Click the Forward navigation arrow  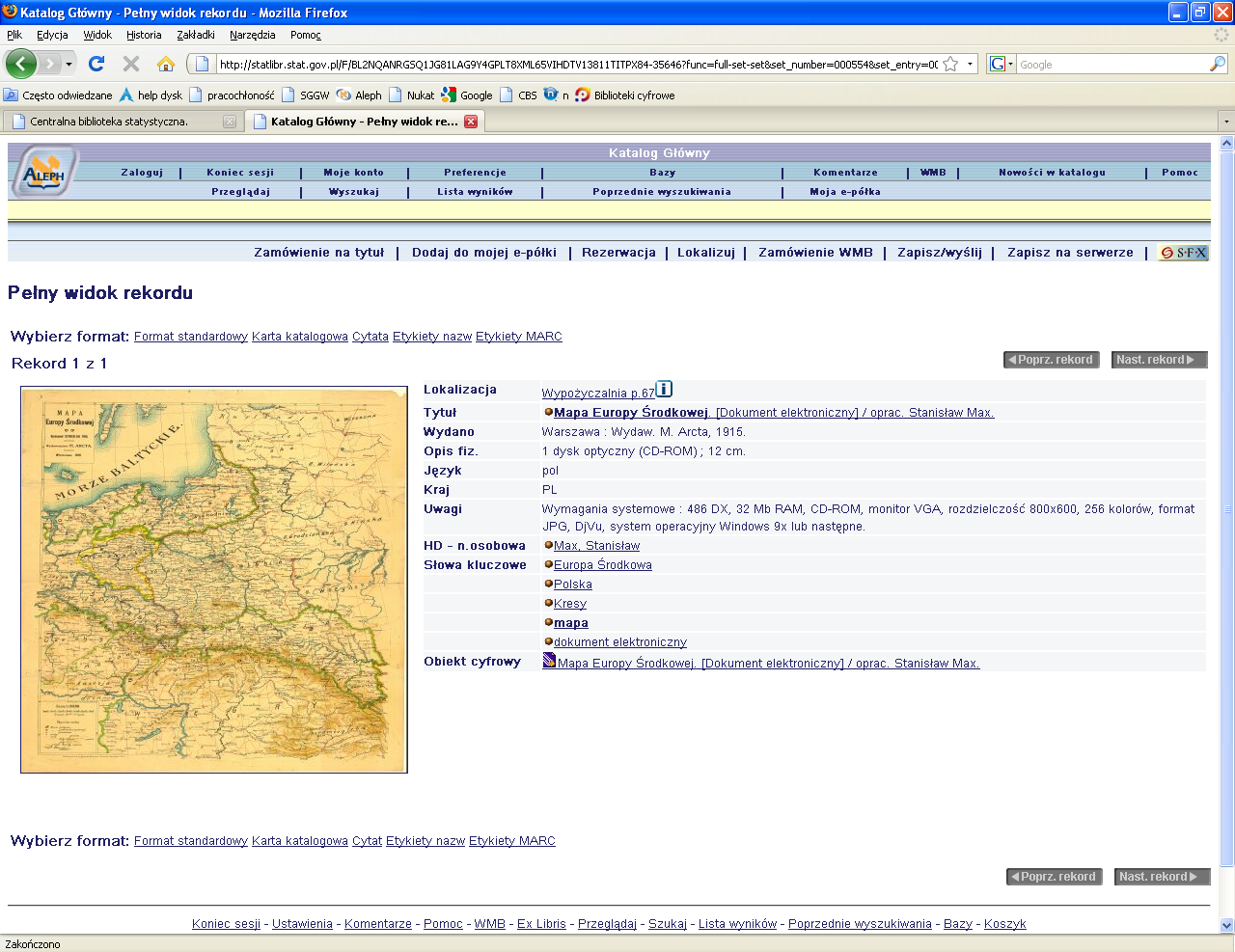(49, 64)
